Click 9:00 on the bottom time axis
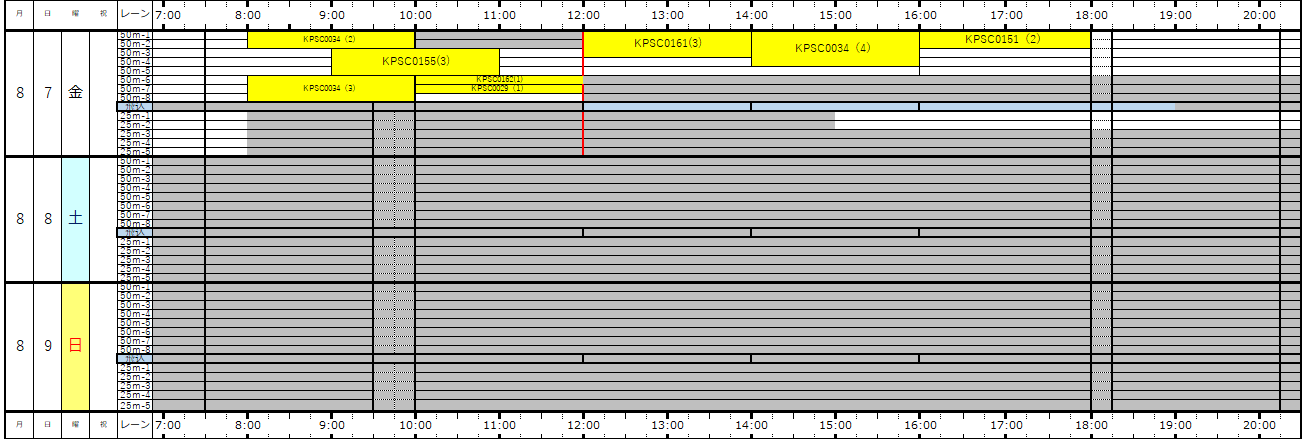The image size is (1303, 439). 332,425
